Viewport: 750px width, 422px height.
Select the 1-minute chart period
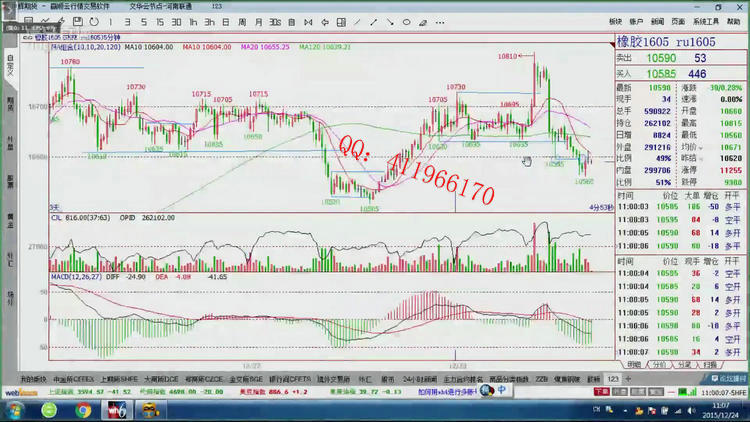pos(110,22)
